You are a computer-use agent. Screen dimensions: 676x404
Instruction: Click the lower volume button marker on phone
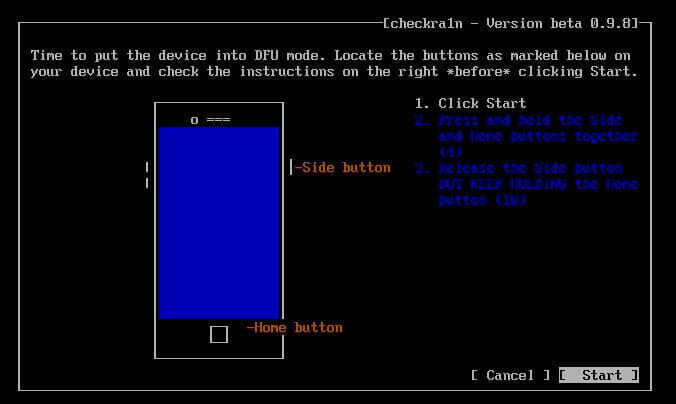point(147,183)
